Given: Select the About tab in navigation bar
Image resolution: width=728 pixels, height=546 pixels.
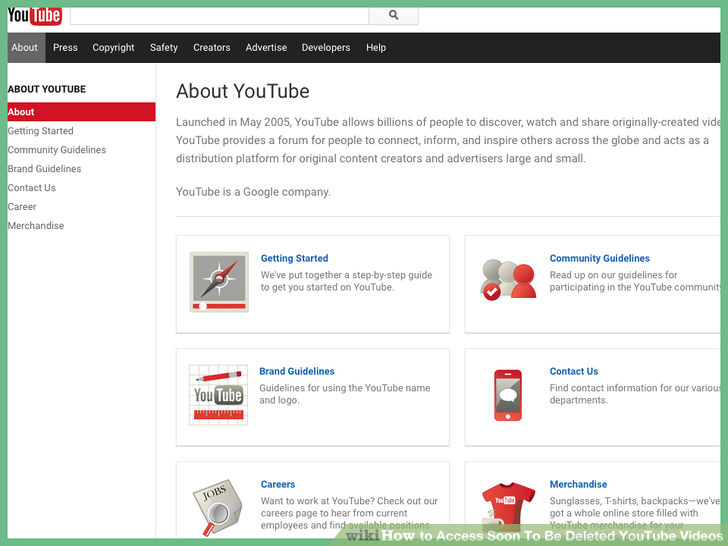Looking at the screenshot, I should [25, 47].
